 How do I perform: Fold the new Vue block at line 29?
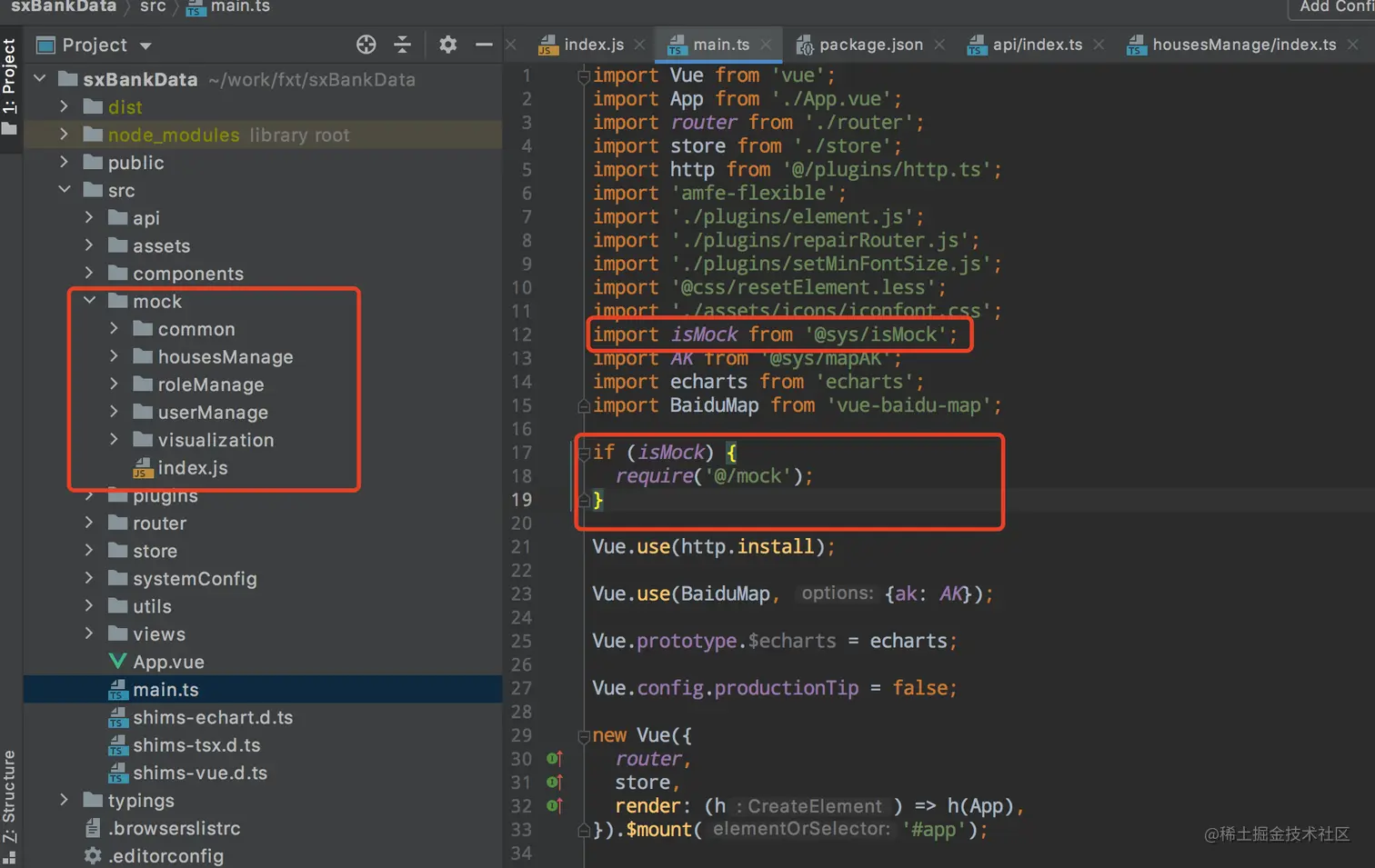(x=584, y=735)
